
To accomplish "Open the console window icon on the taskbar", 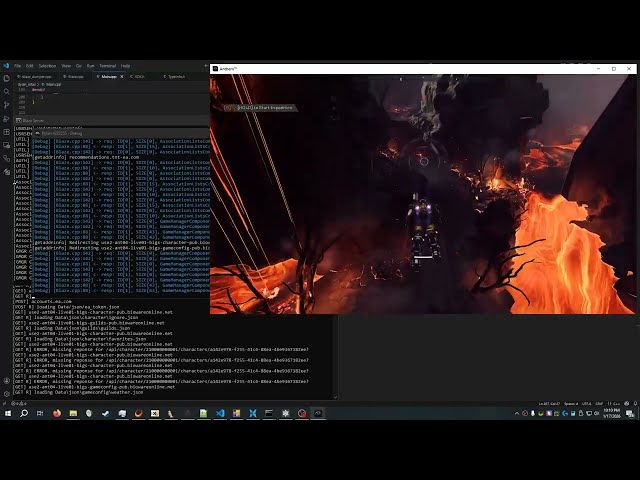I will click(x=269, y=413).
